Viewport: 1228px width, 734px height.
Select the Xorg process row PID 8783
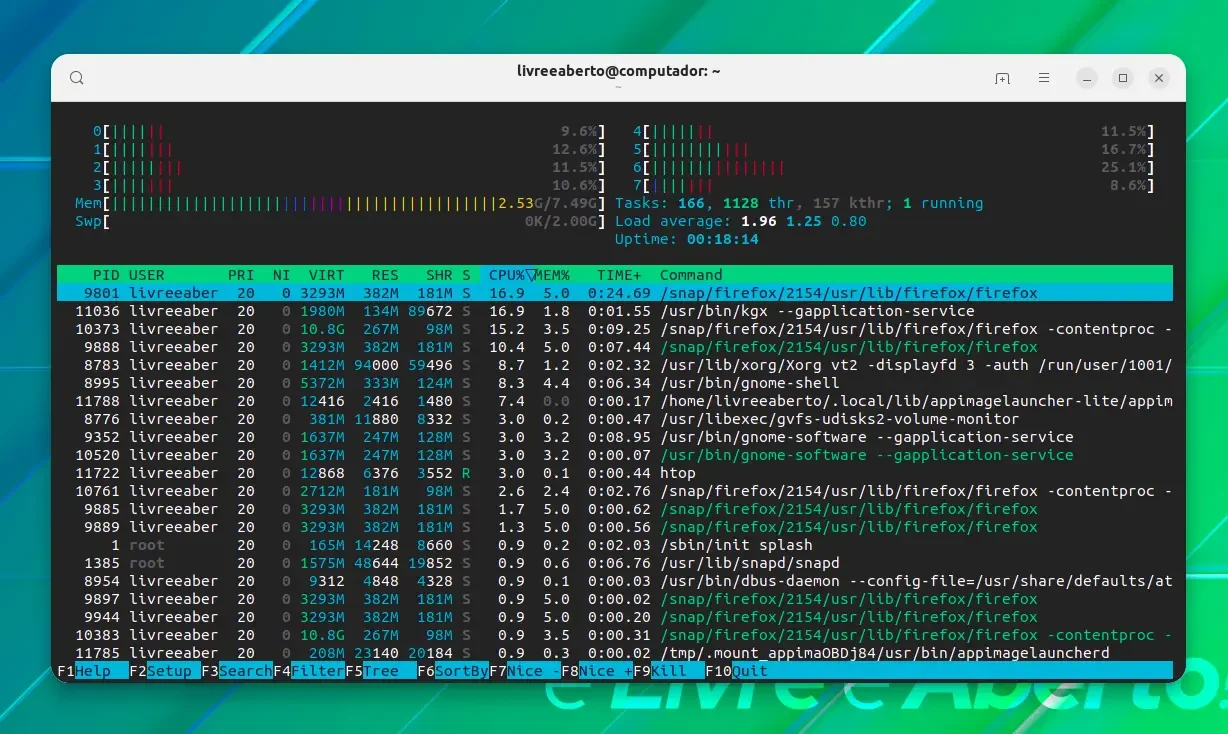pos(615,365)
